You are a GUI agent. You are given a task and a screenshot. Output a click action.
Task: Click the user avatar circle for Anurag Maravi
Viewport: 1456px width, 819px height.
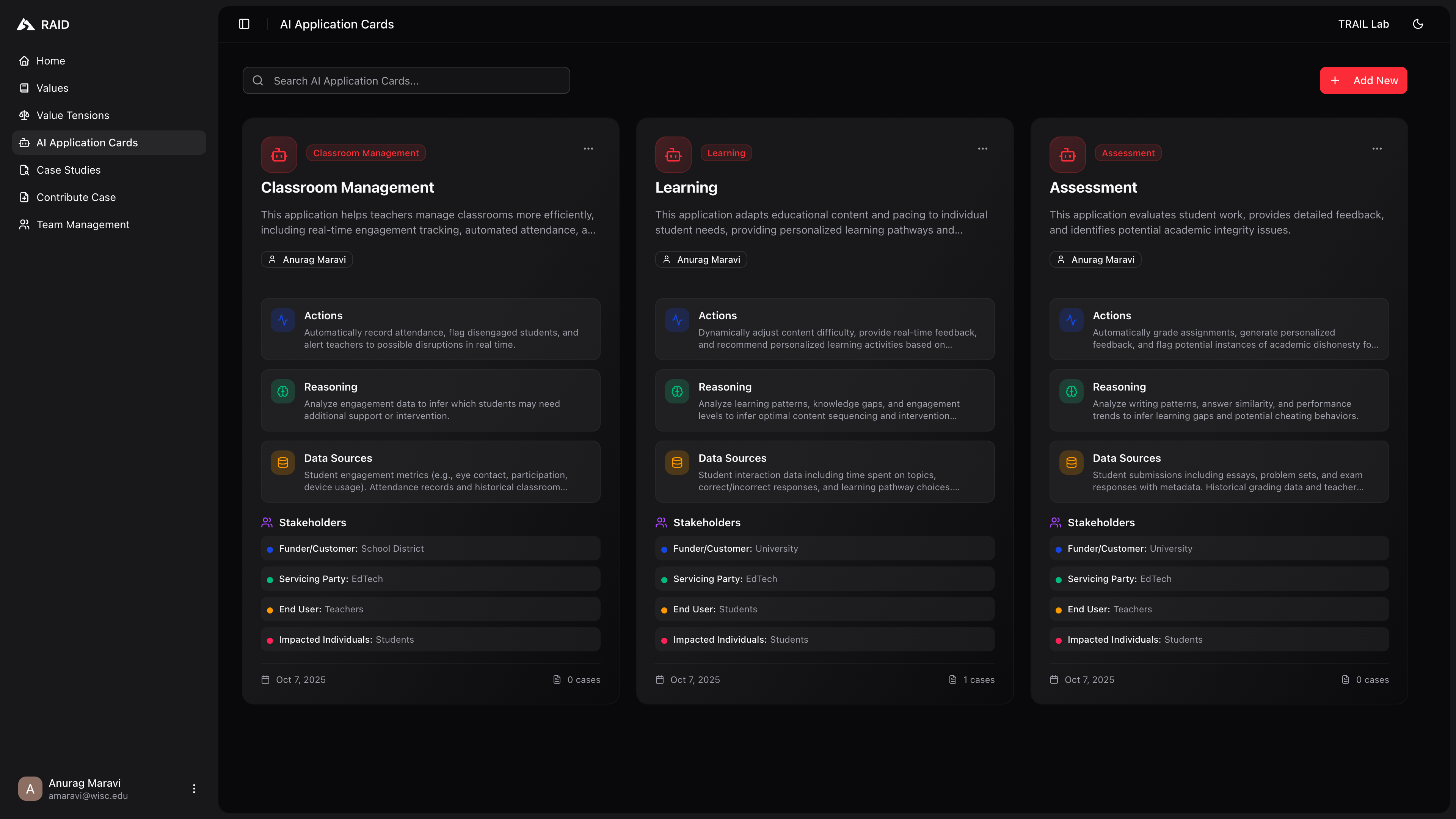pos(30,788)
